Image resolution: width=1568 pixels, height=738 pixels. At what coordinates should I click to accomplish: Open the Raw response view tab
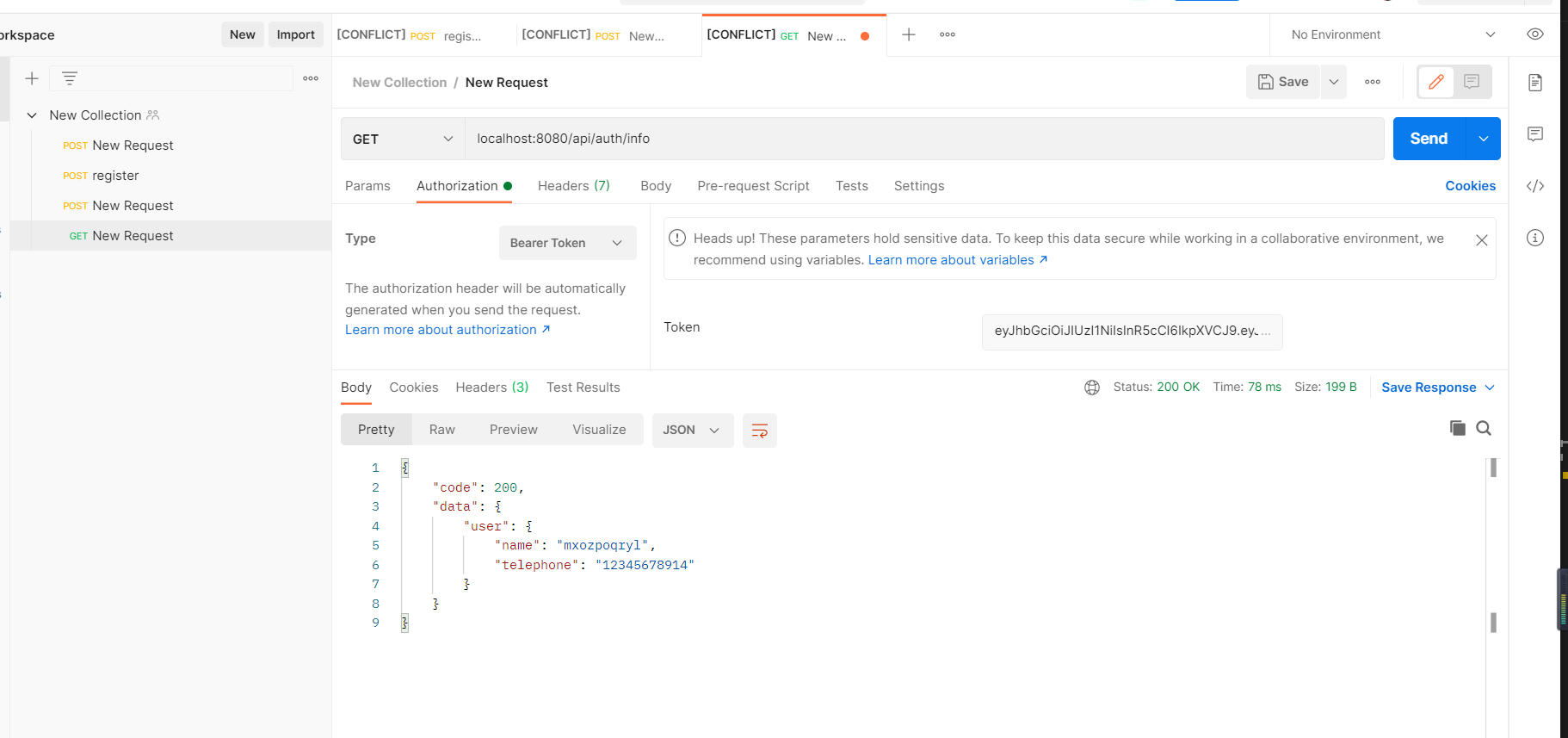tap(441, 430)
